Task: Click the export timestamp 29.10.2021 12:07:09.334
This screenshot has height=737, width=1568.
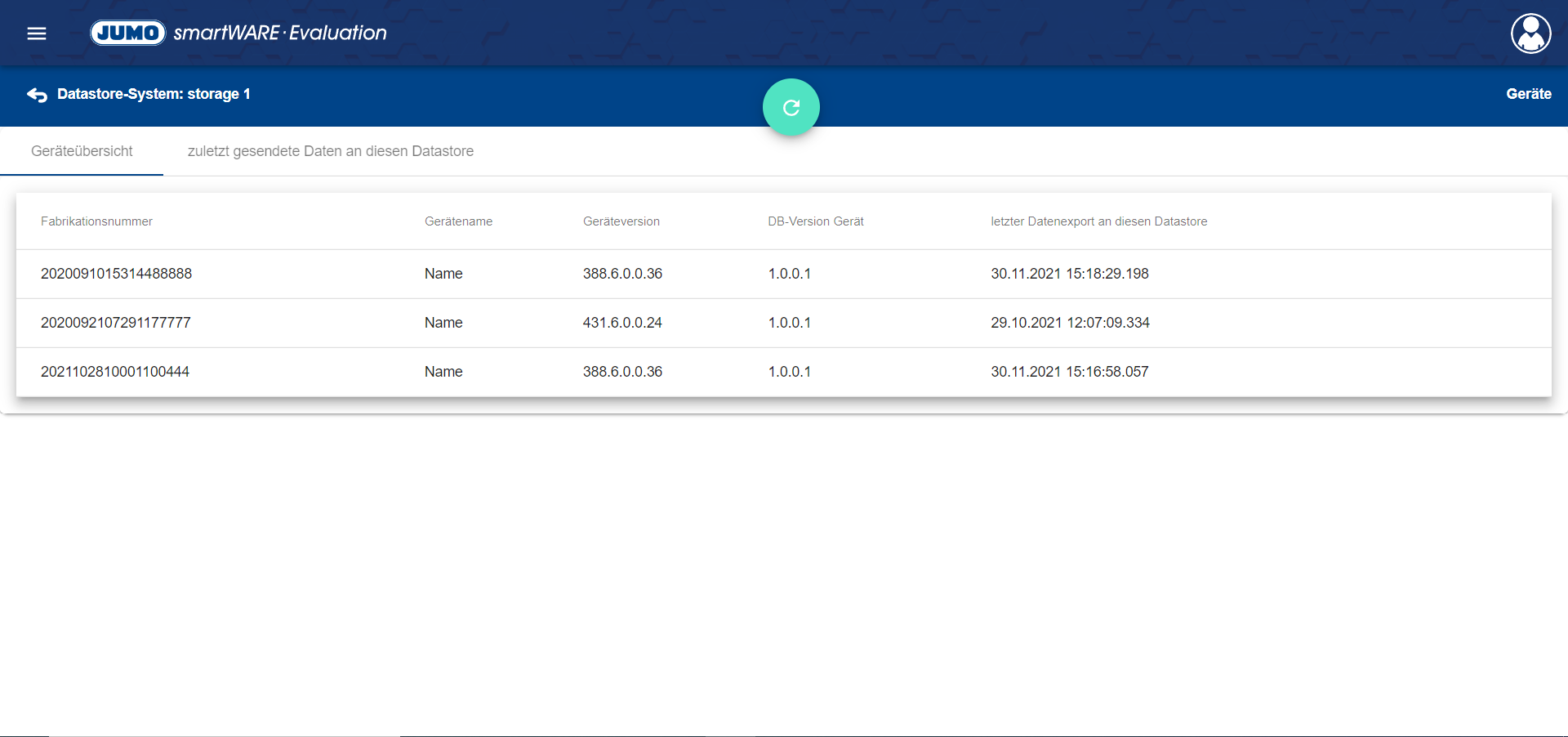Action: tap(1070, 323)
